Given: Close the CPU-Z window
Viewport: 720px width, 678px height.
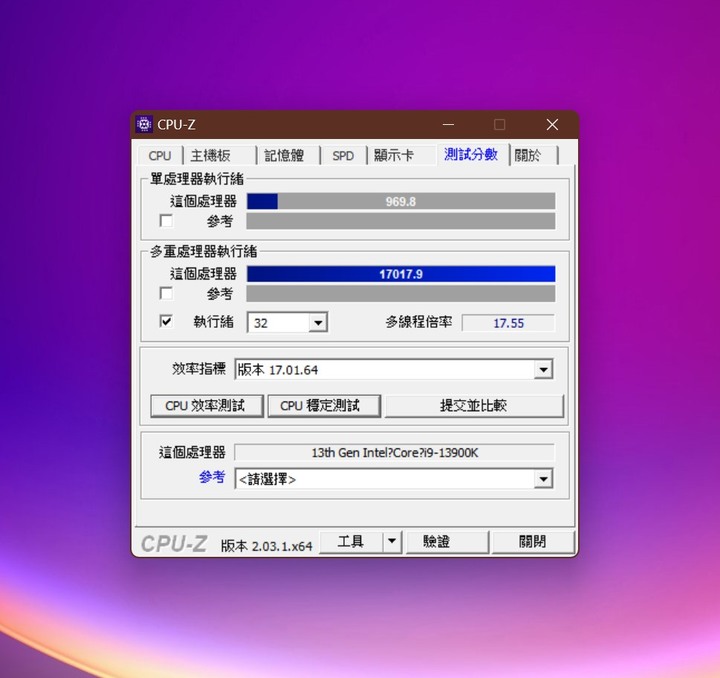Looking at the screenshot, I should [552, 124].
